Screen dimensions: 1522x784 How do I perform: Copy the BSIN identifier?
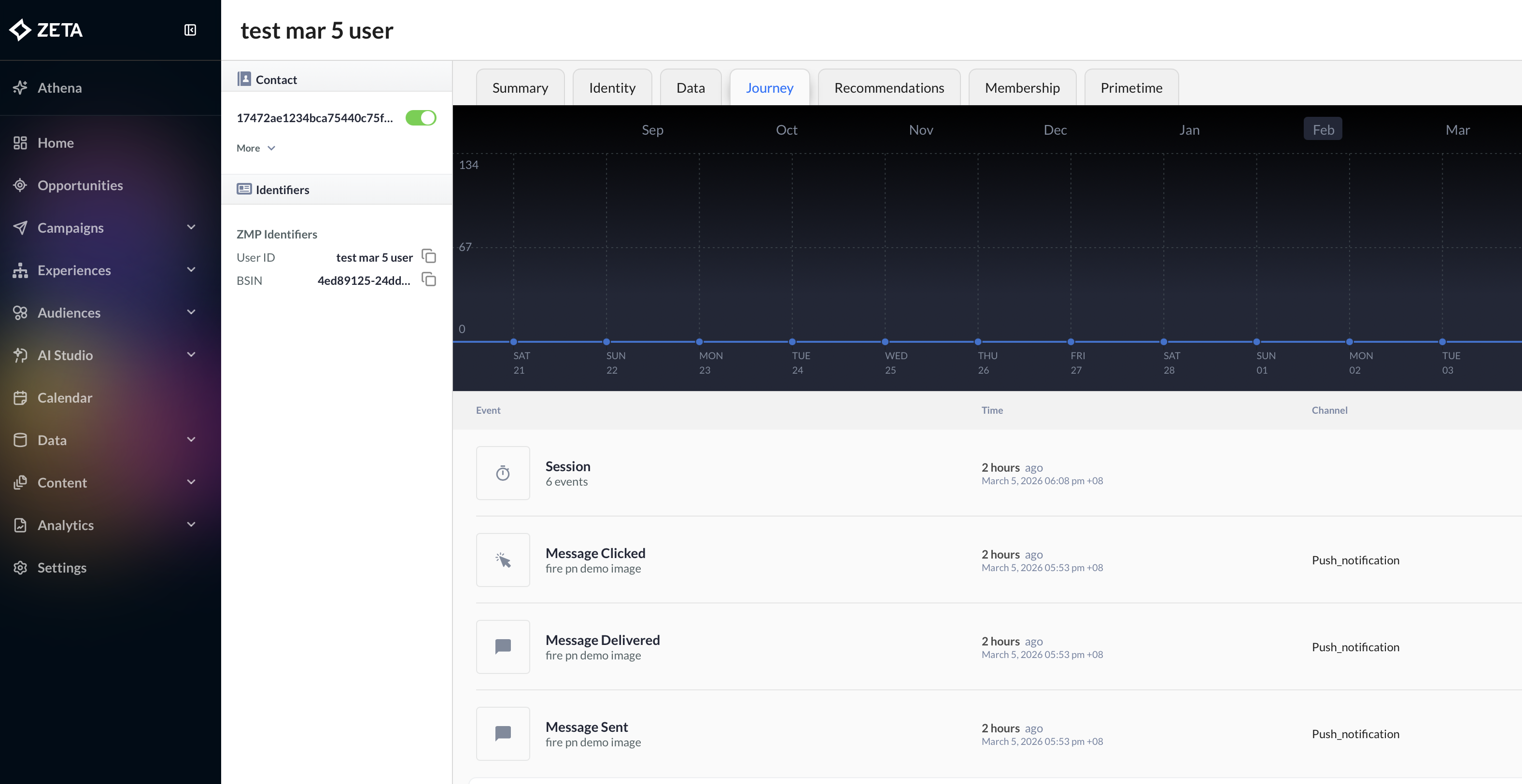click(428, 280)
